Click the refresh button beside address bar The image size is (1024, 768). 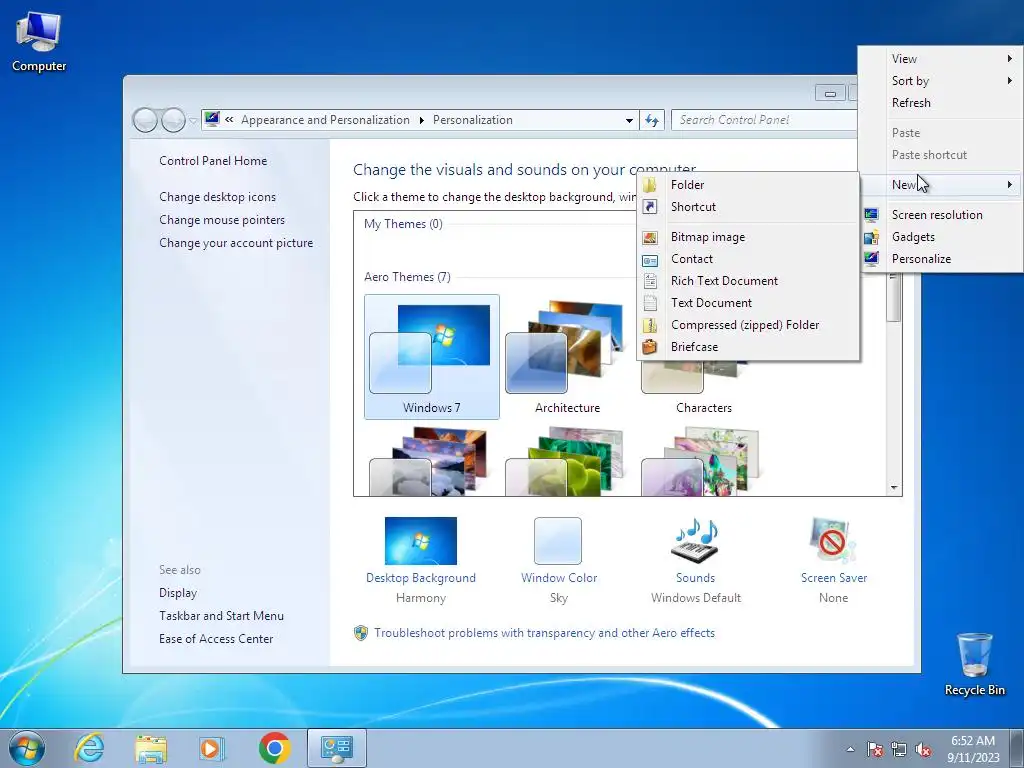[x=652, y=120]
